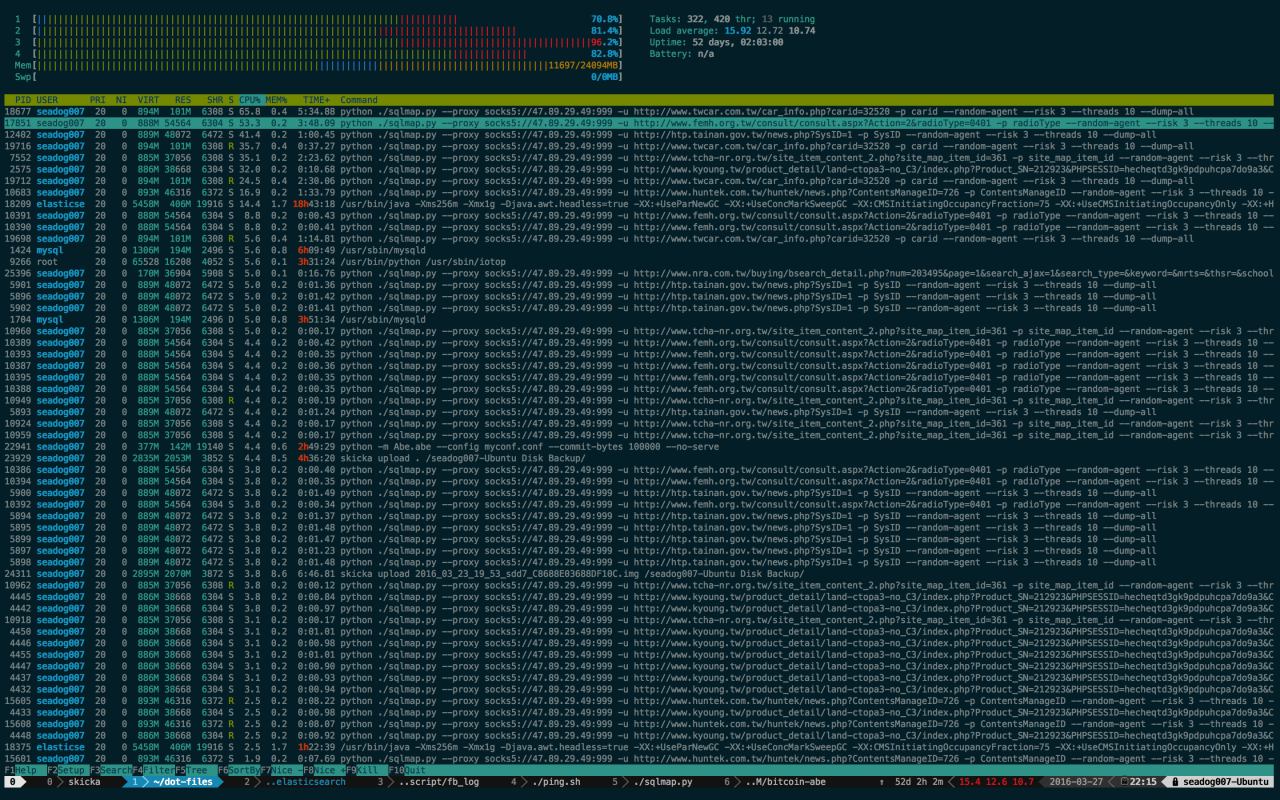Sort by the TIME+ column header
The height and width of the screenshot is (800, 1280).
(x=316, y=100)
